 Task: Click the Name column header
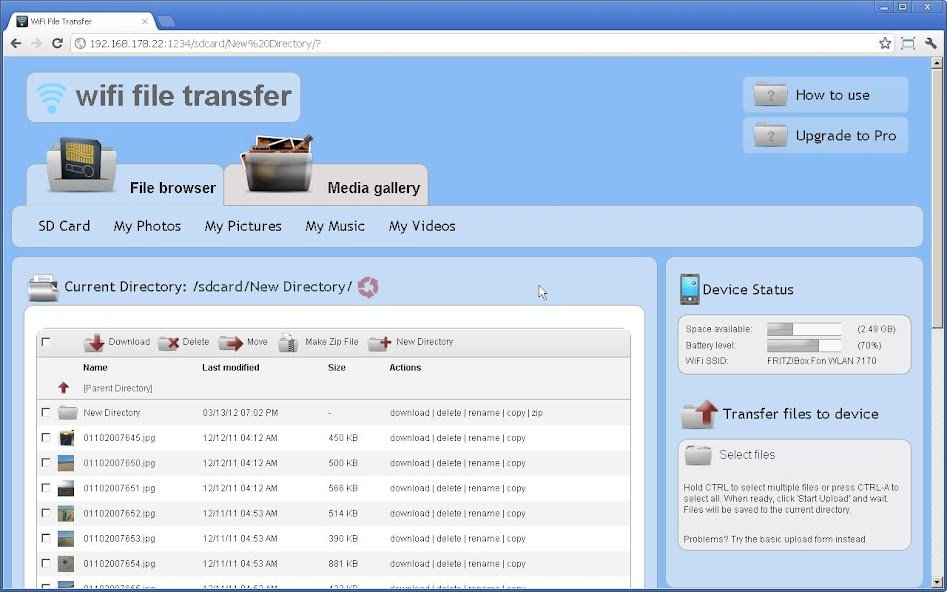click(x=95, y=368)
